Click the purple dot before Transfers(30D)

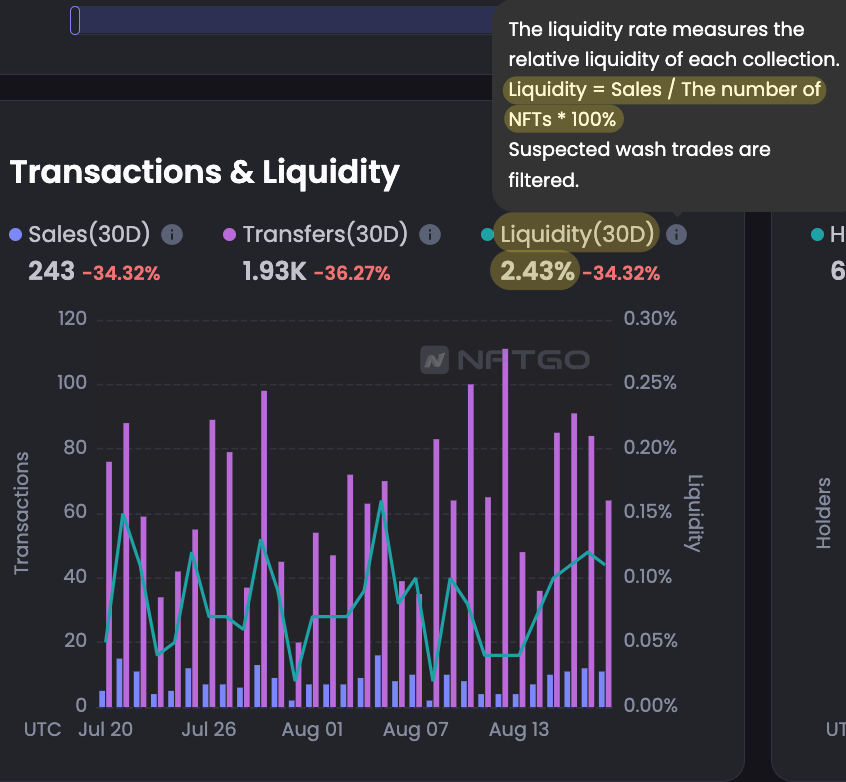pos(229,235)
